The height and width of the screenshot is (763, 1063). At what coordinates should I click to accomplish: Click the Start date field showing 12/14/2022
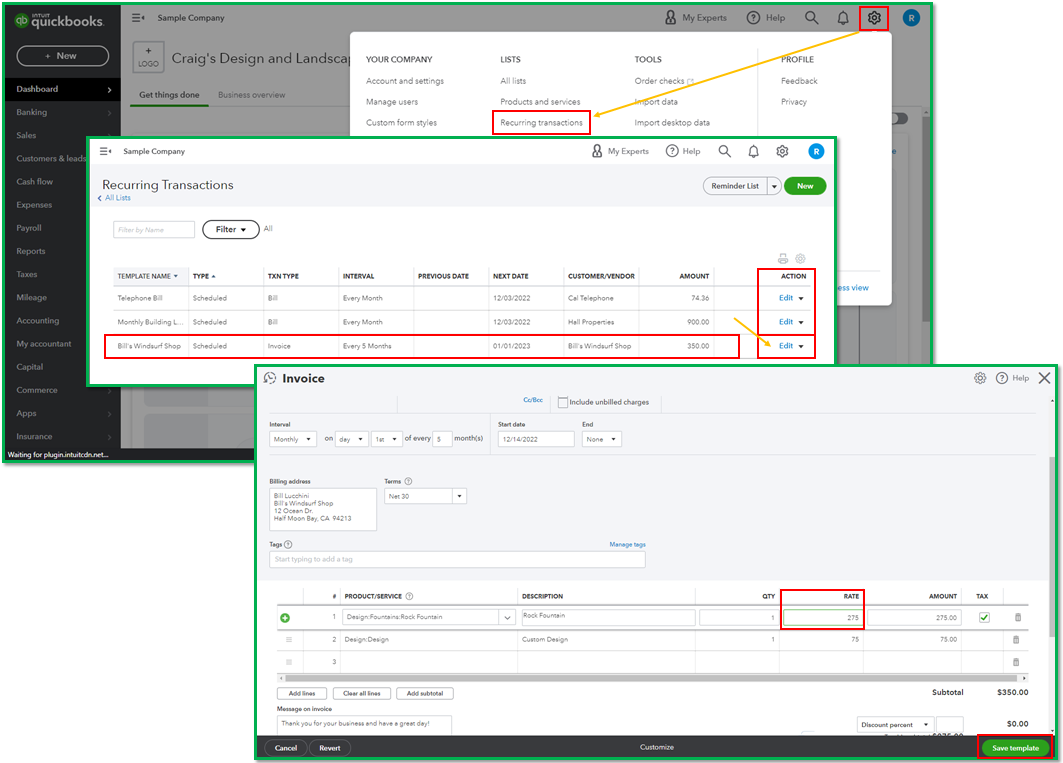536,438
